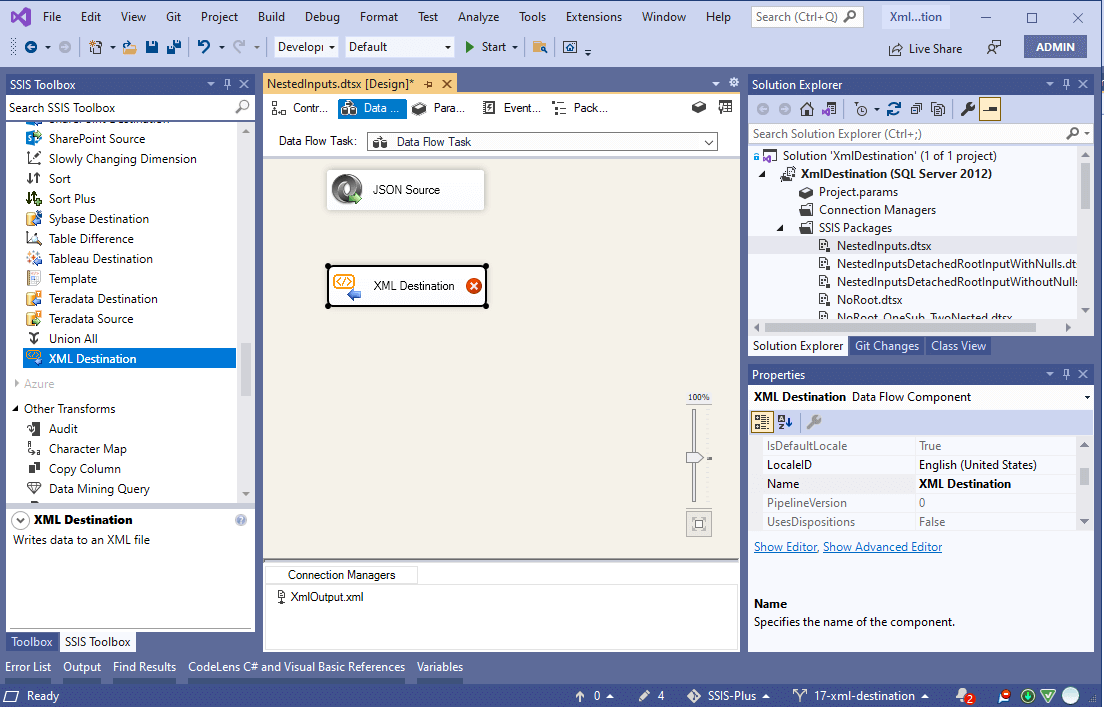This screenshot has width=1104, height=707.
Task: Open Properties via the wrench icon in Solution Explorer
Action: [968, 109]
